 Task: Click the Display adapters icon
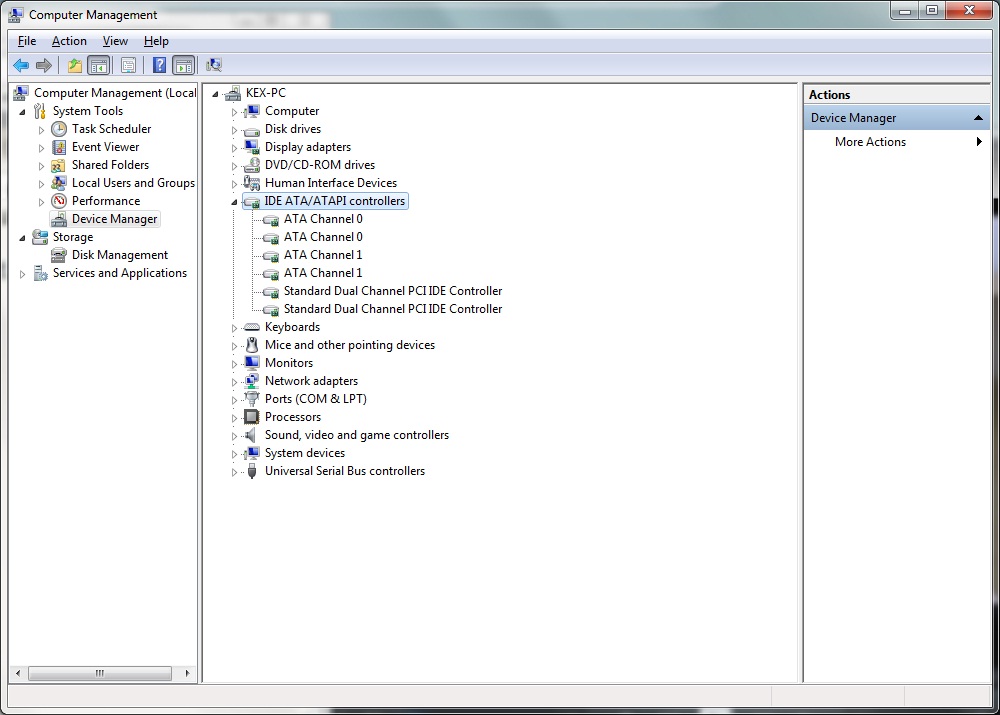coord(252,147)
